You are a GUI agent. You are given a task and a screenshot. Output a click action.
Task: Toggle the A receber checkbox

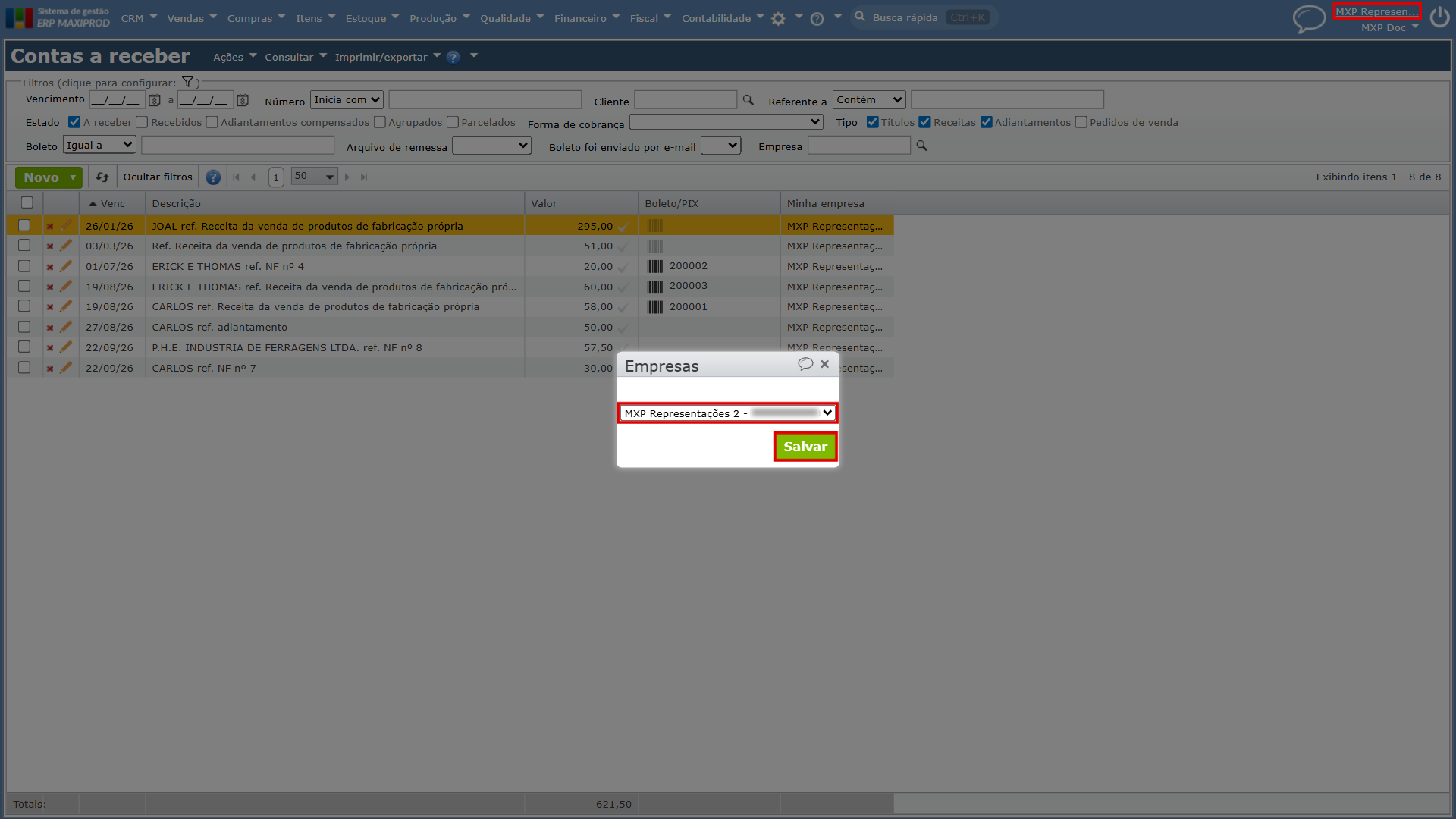pos(74,122)
